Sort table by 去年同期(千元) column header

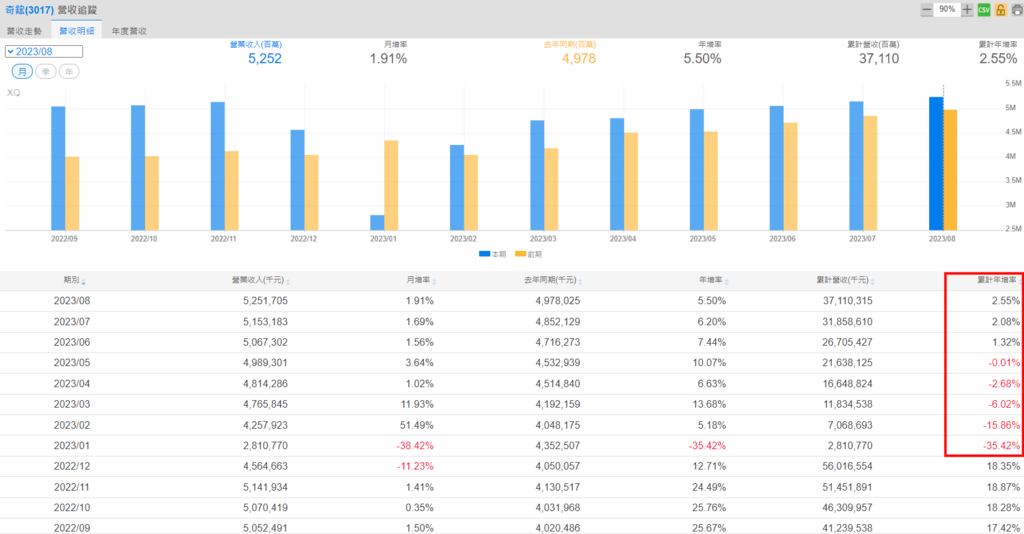coord(552,280)
